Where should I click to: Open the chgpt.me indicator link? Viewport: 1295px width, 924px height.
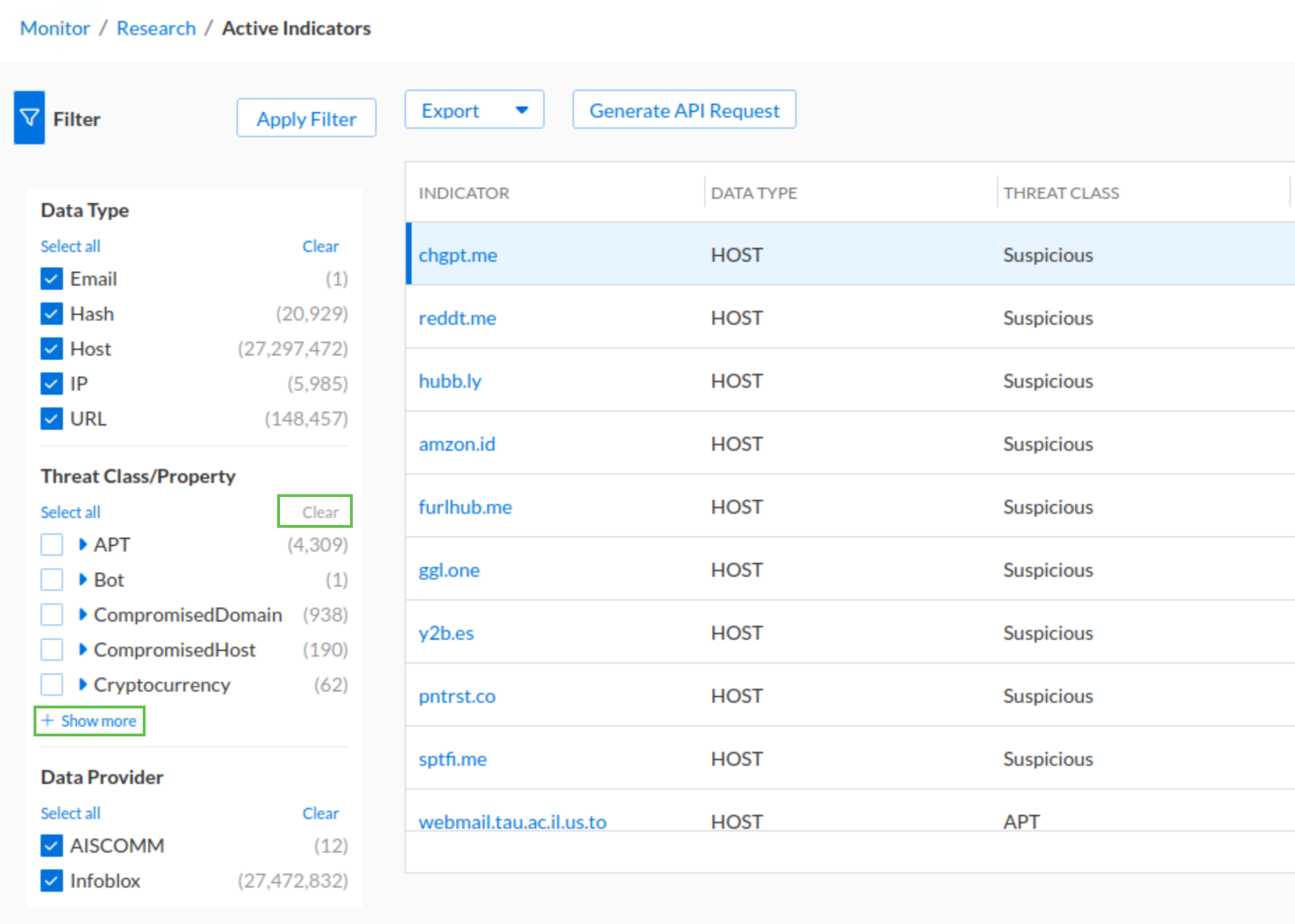click(458, 255)
